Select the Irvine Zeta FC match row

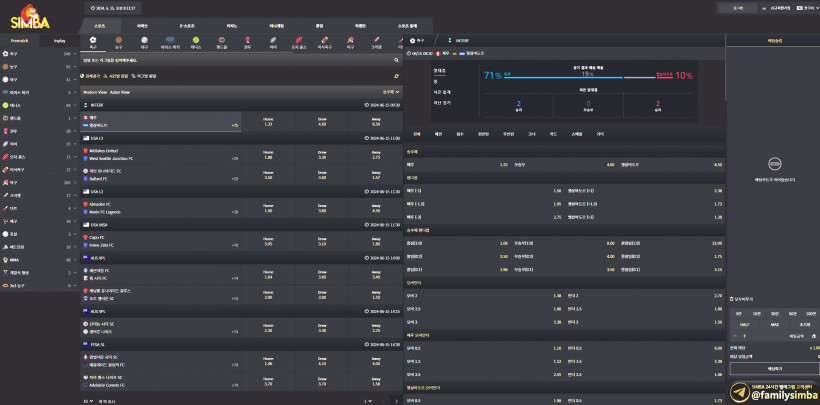[x=161, y=241]
